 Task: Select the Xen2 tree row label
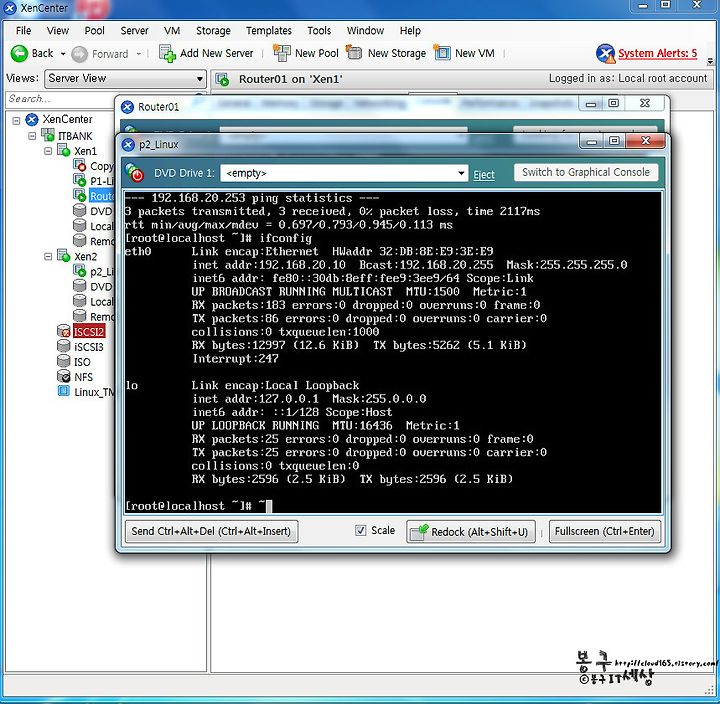[x=86, y=256]
